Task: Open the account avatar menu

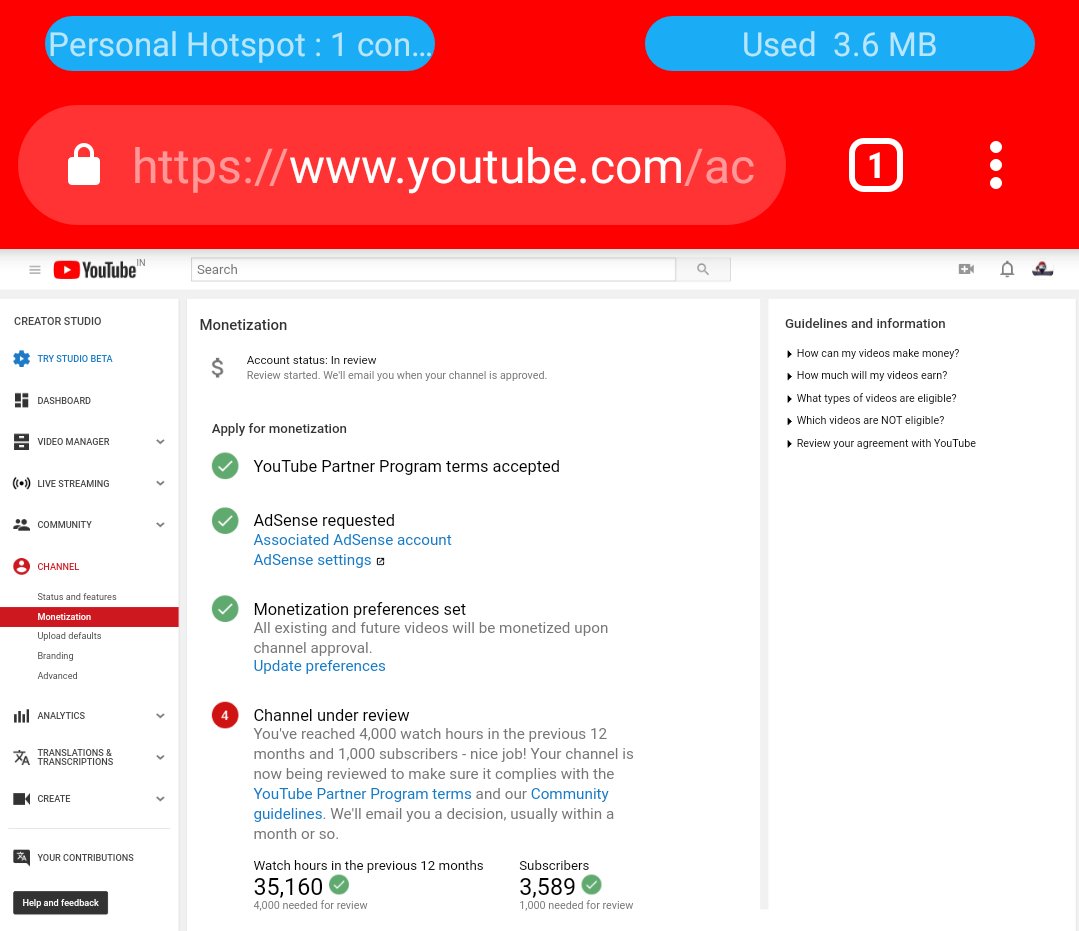Action: (1043, 269)
